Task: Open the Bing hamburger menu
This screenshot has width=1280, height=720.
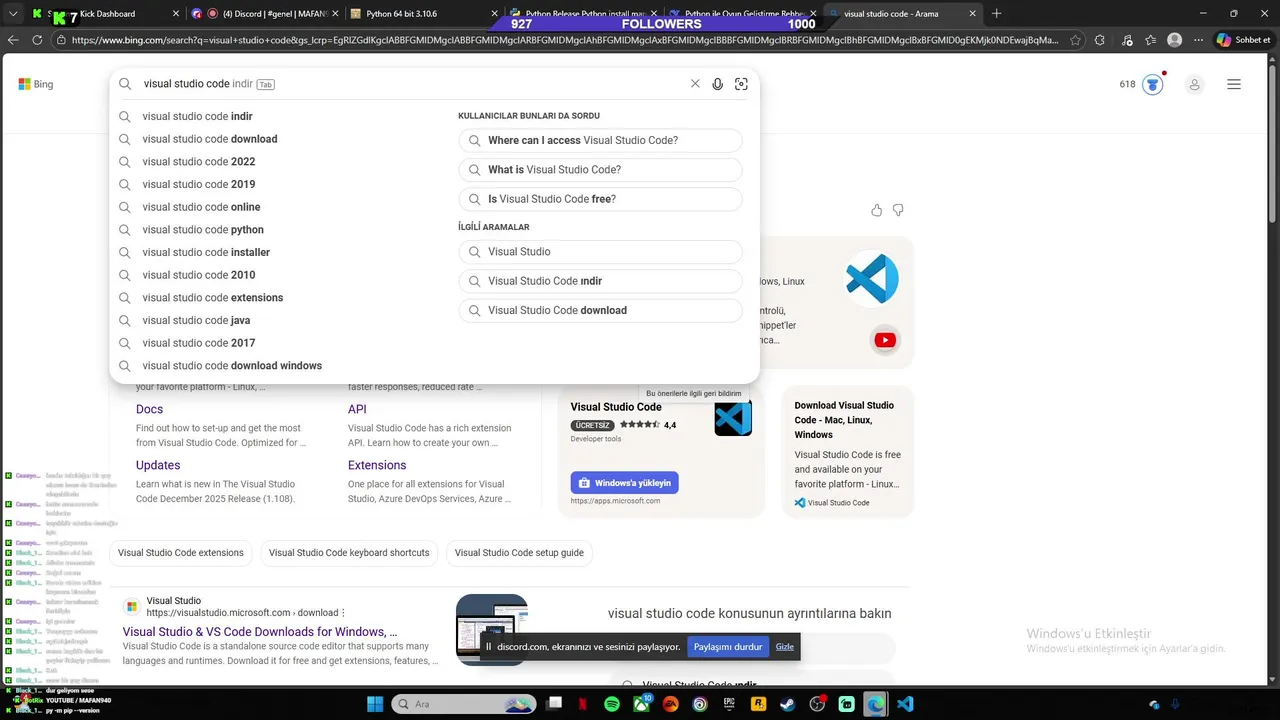Action: (1234, 84)
